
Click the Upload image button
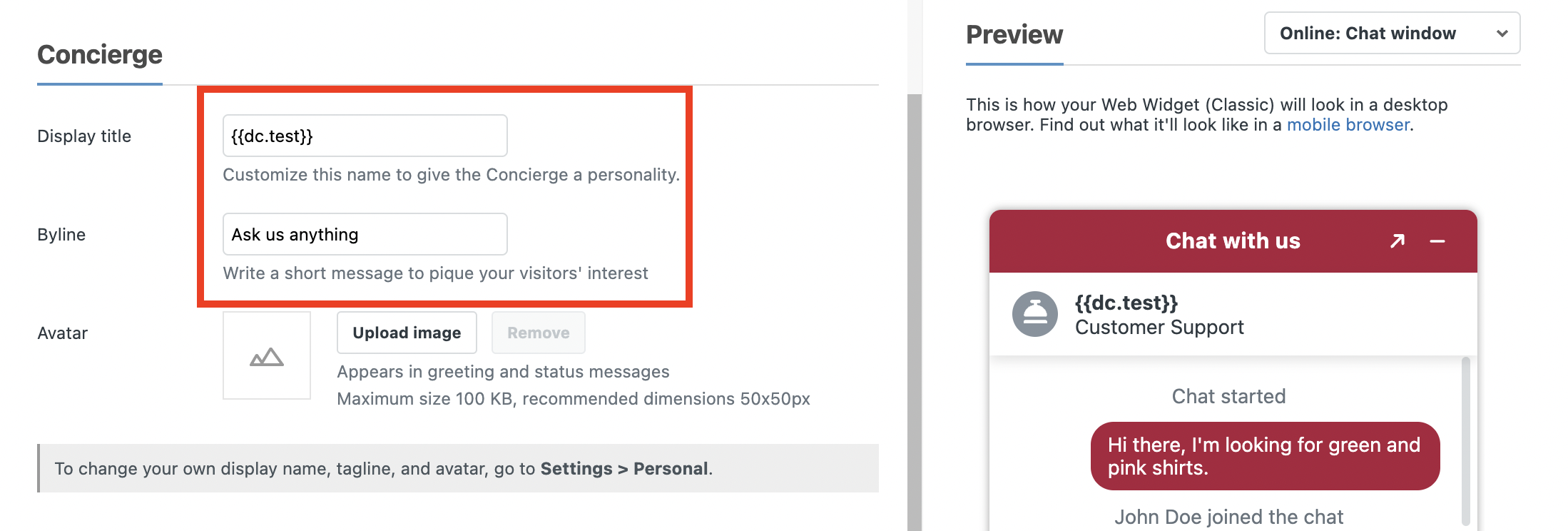pyautogui.click(x=407, y=333)
